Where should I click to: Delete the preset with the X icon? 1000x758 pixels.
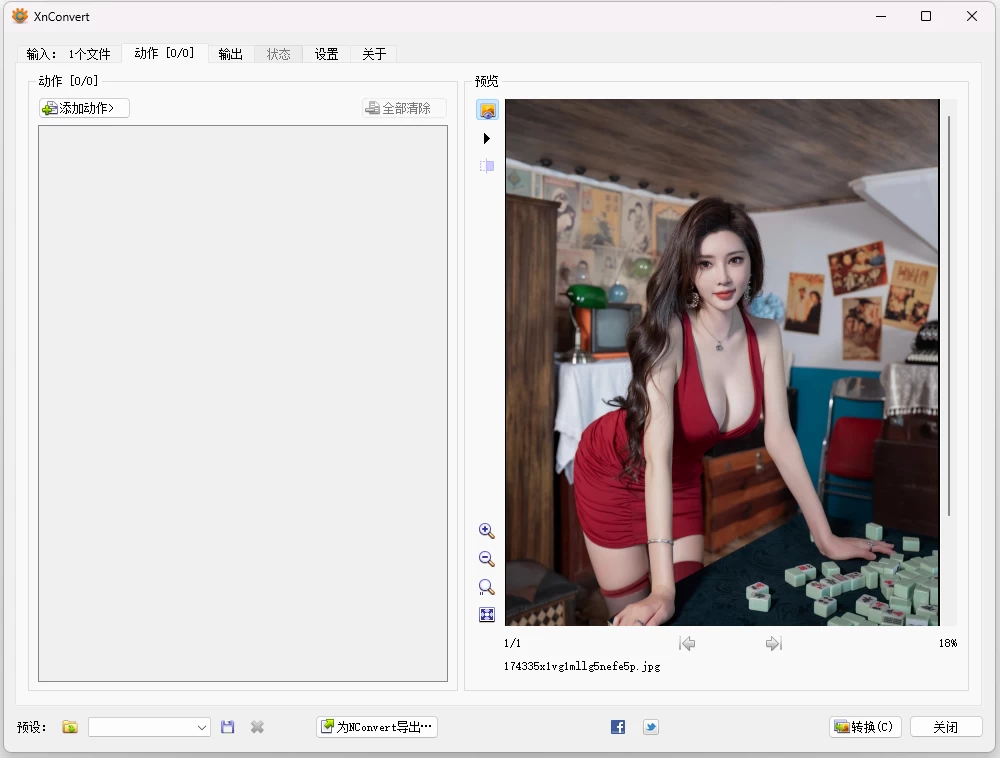click(257, 727)
